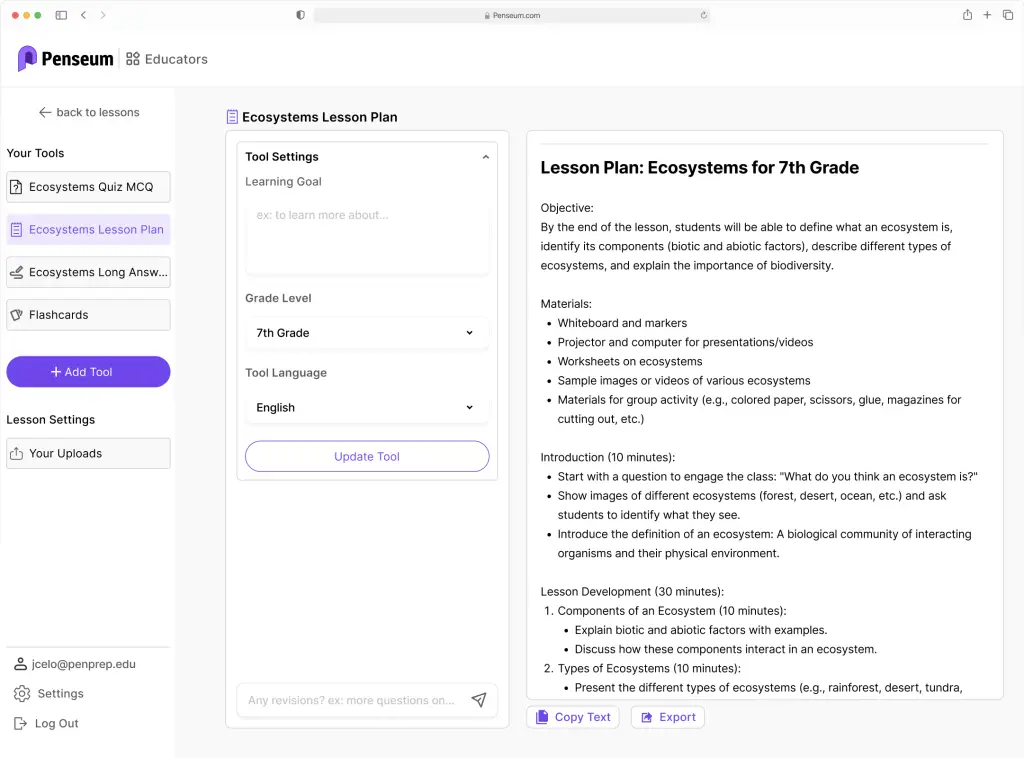Click the Your Tools heading
The image size is (1024, 758).
pos(35,153)
